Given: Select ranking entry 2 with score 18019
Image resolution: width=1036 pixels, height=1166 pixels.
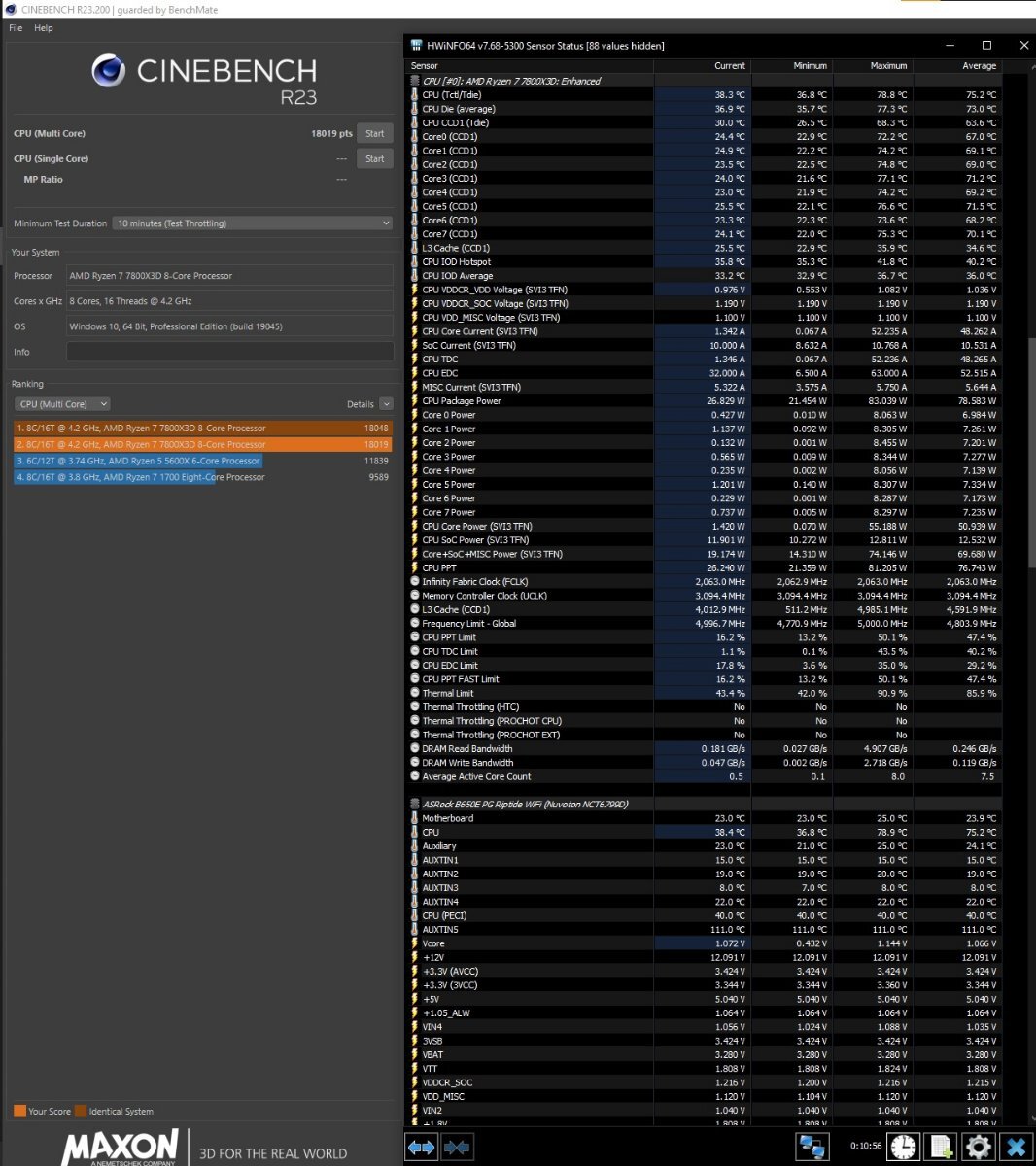Looking at the screenshot, I should tap(202, 444).
